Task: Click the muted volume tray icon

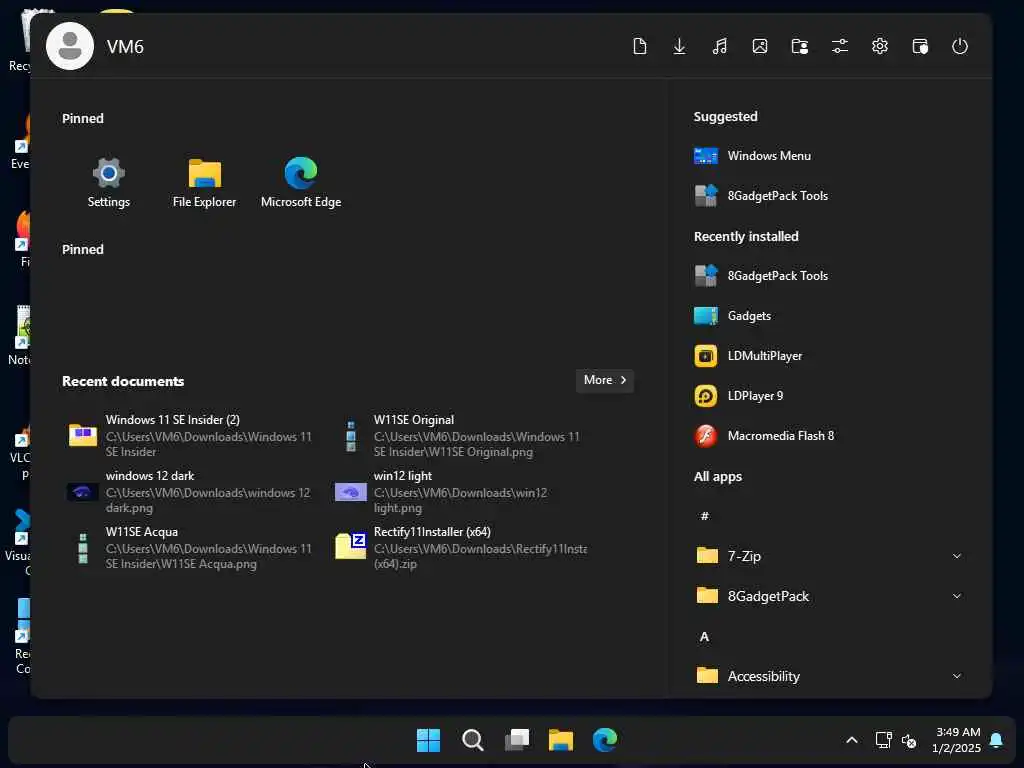Action: click(x=909, y=741)
